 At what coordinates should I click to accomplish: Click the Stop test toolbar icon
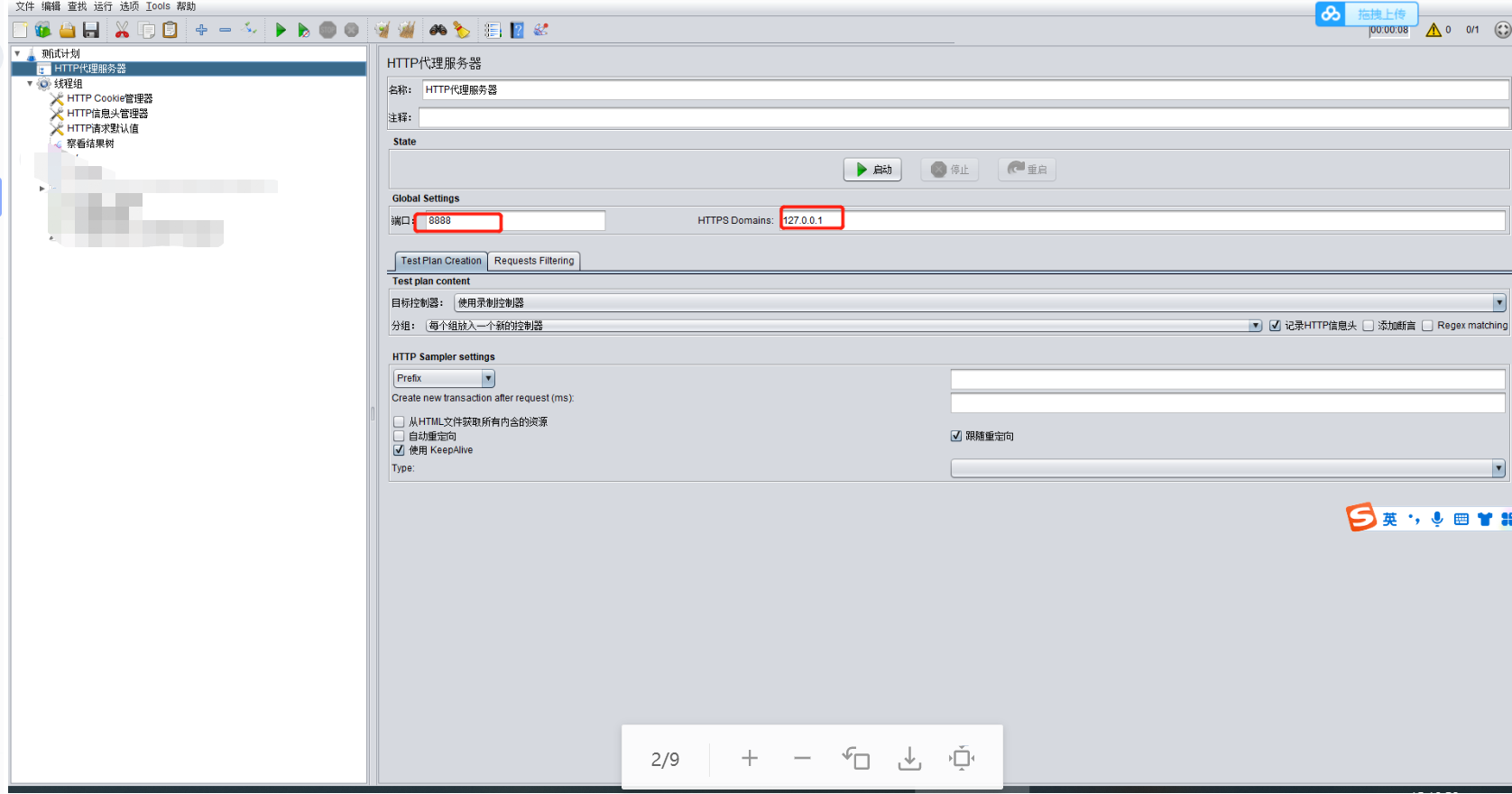point(327,31)
